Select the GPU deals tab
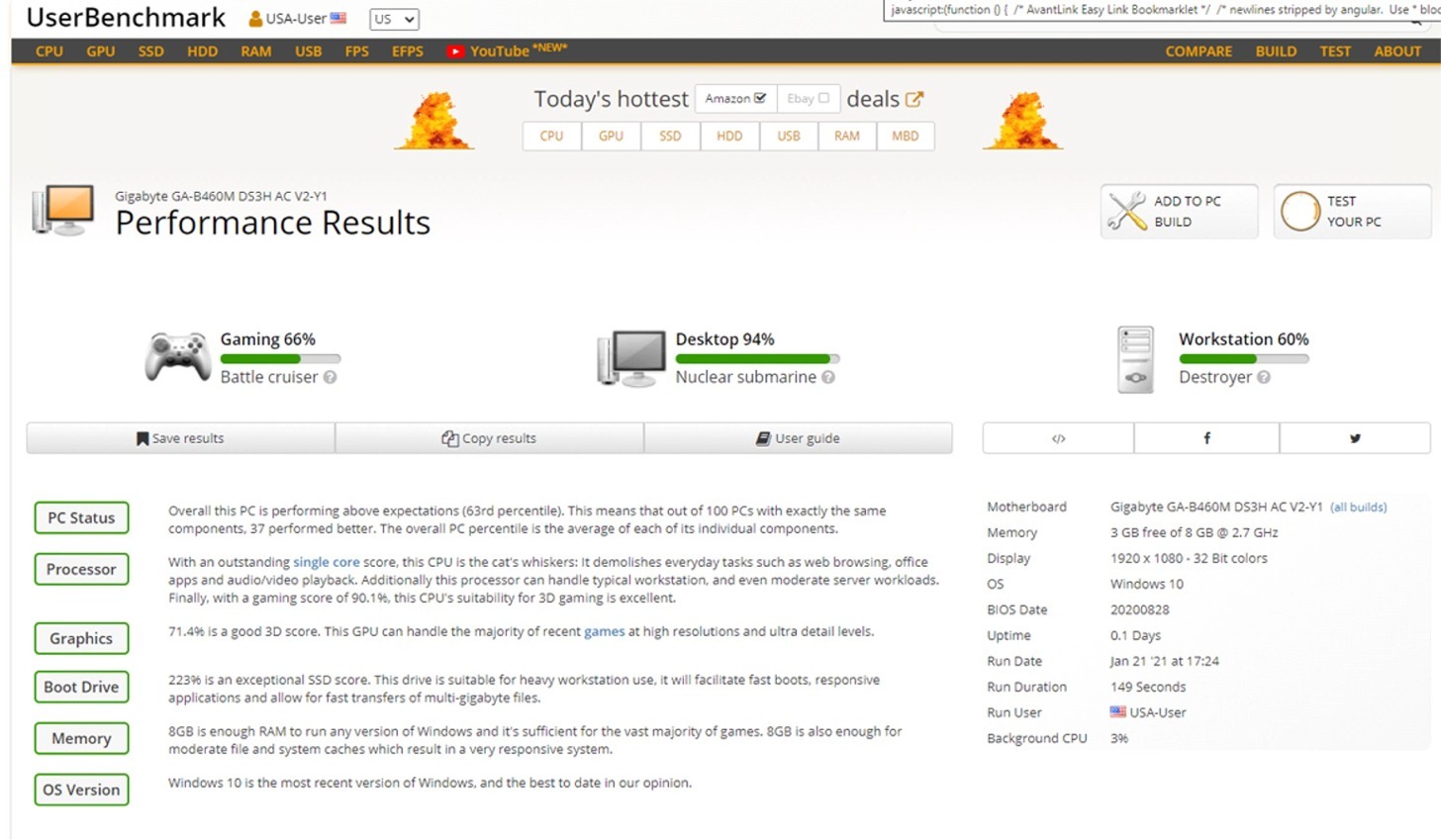This screenshot has width=1441, height=840. pos(612,137)
